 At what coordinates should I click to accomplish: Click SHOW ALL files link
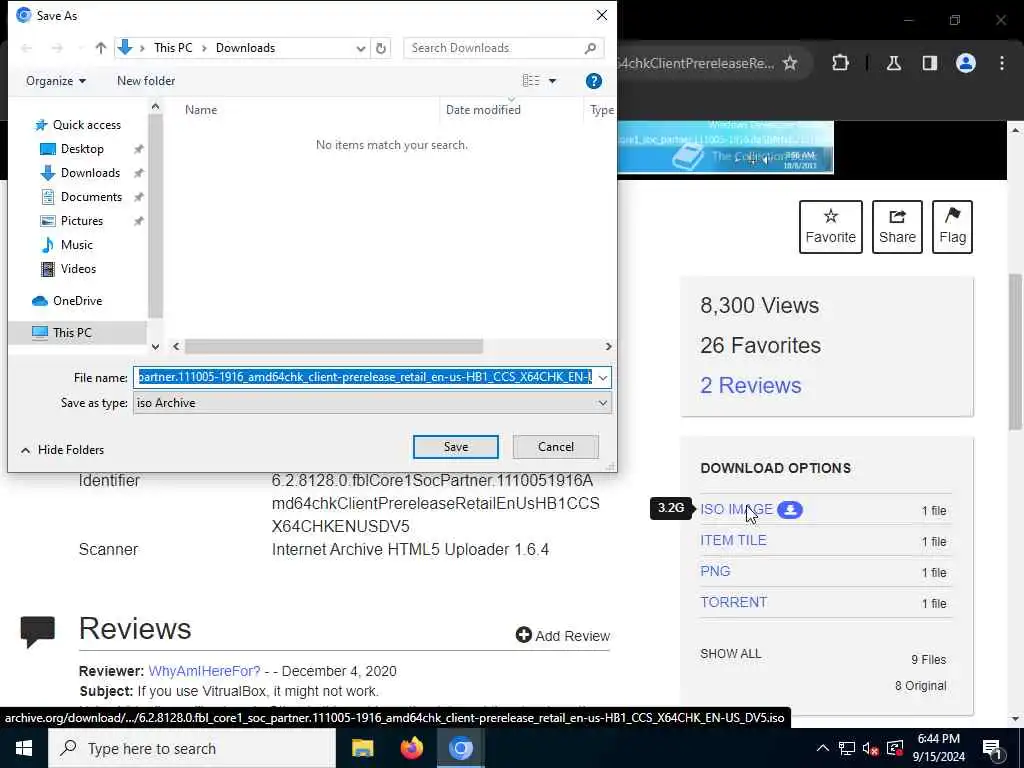click(731, 654)
